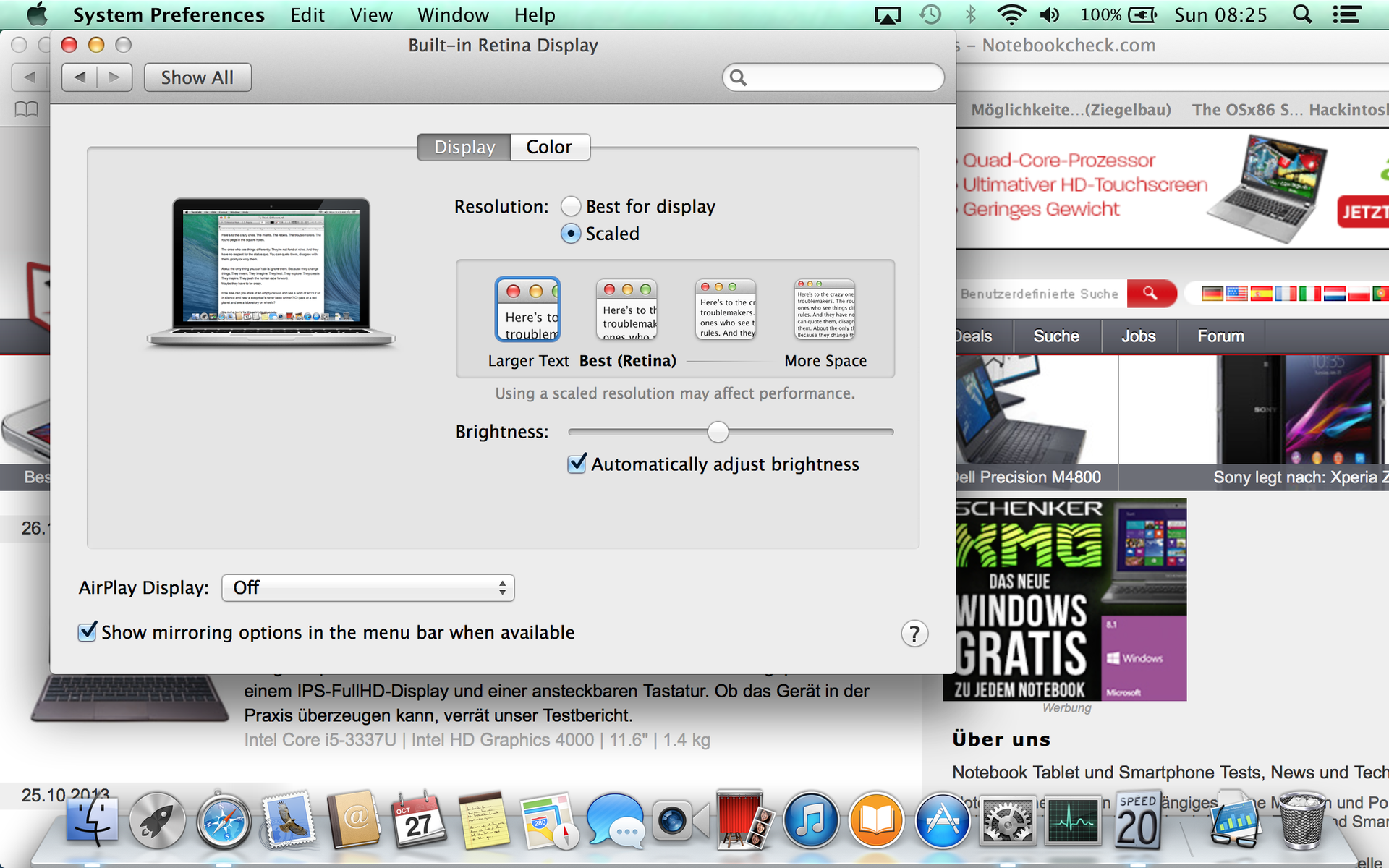Click the Brightness slider knob

(718, 432)
